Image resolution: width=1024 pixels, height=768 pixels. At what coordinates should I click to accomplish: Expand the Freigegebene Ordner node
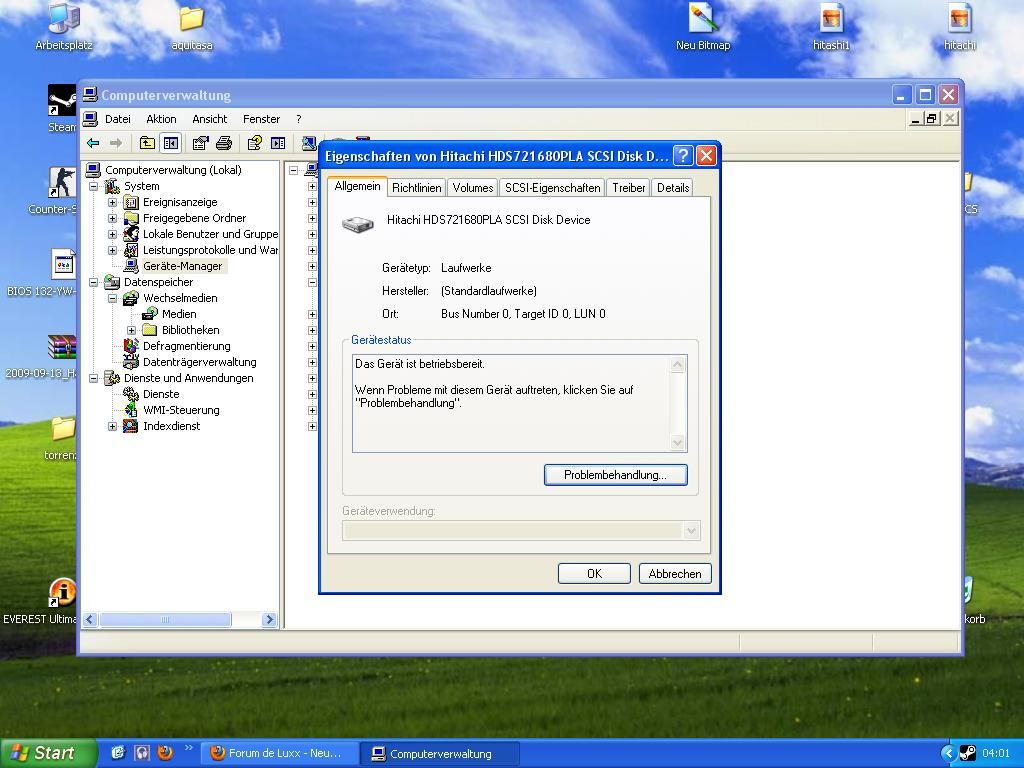coord(112,218)
